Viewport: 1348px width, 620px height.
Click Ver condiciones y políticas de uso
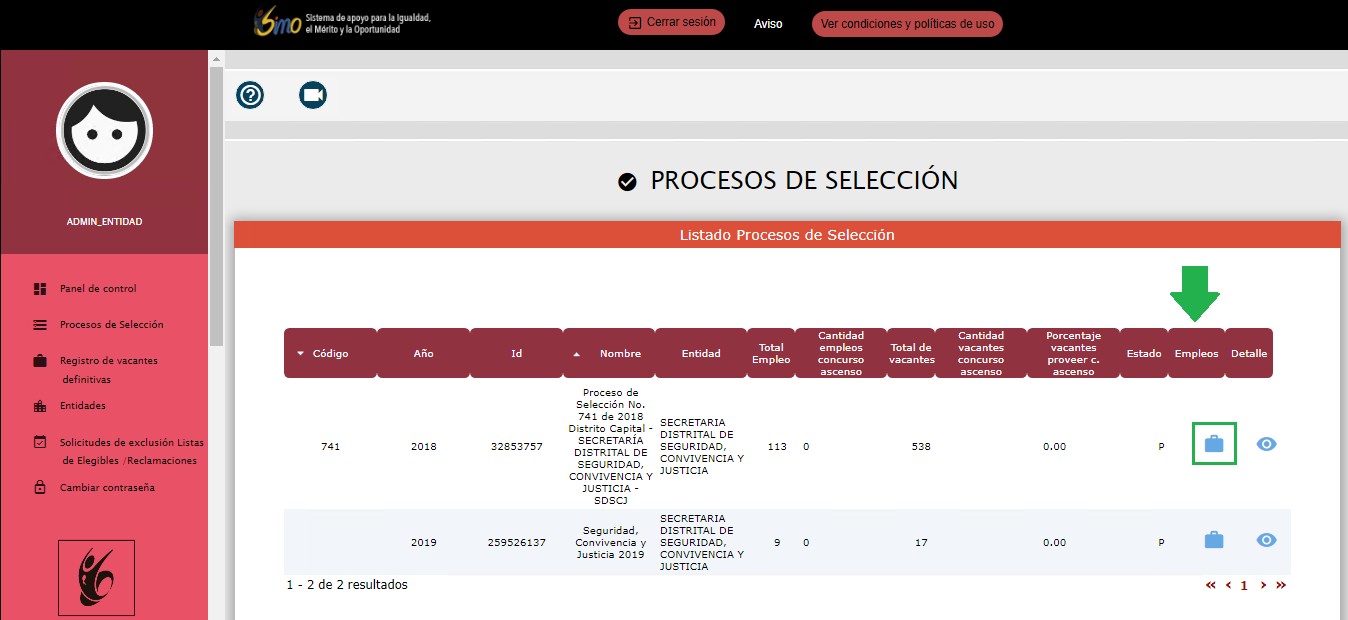(907, 24)
